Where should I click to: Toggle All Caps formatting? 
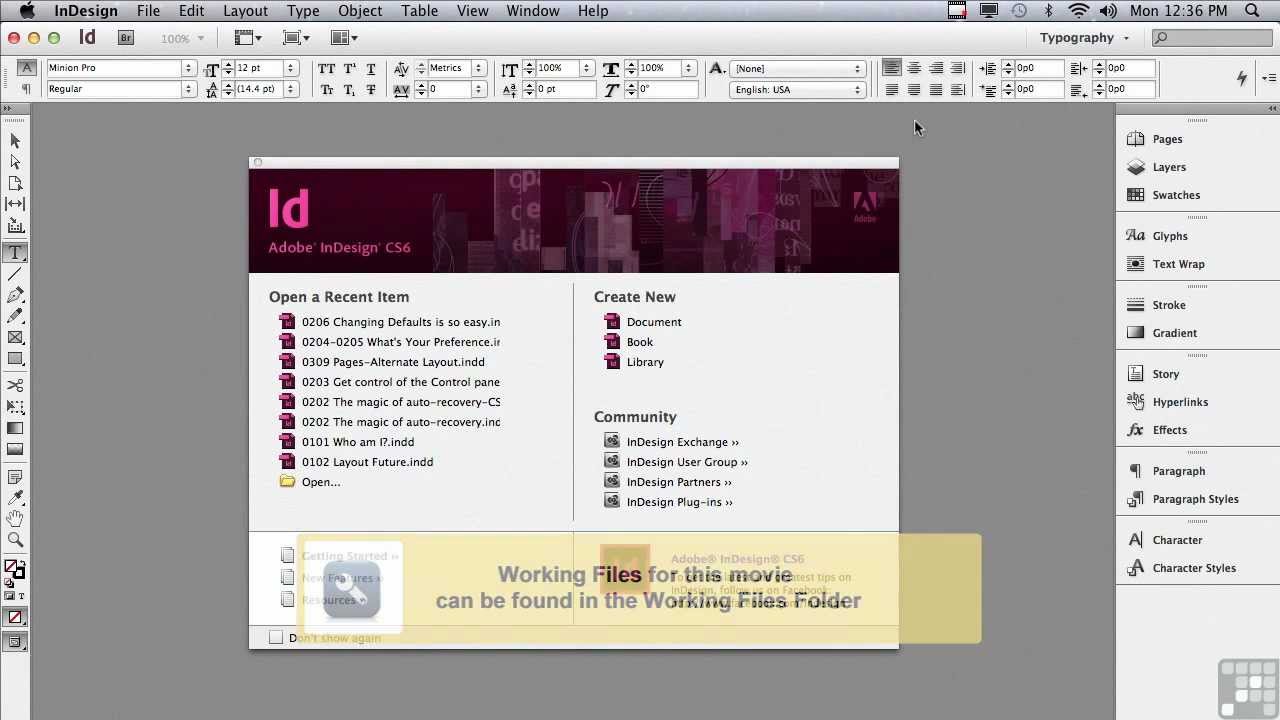[x=327, y=68]
